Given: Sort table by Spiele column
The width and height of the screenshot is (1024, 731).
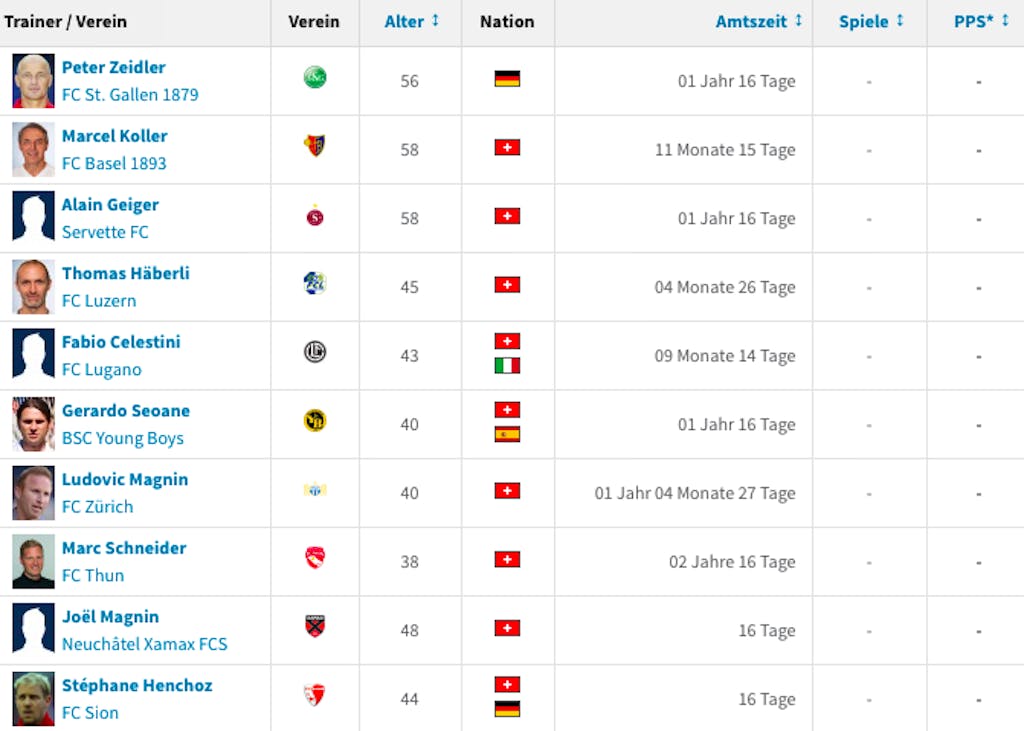Looking at the screenshot, I should point(871,22).
